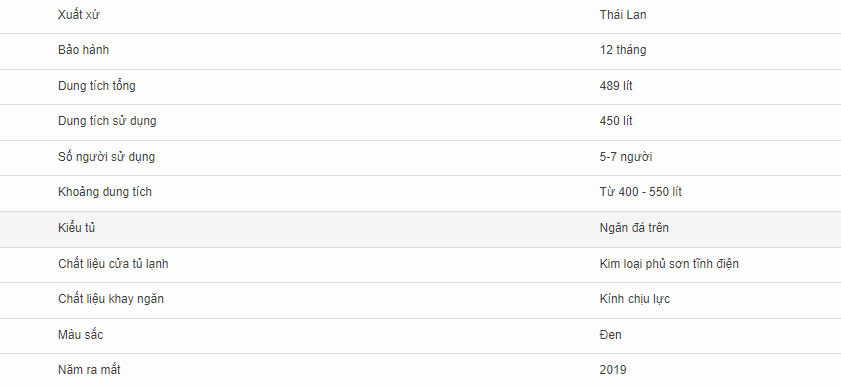The image size is (841, 388).
Task: Click the '12 tháng' warranty value
Action: [x=623, y=50]
